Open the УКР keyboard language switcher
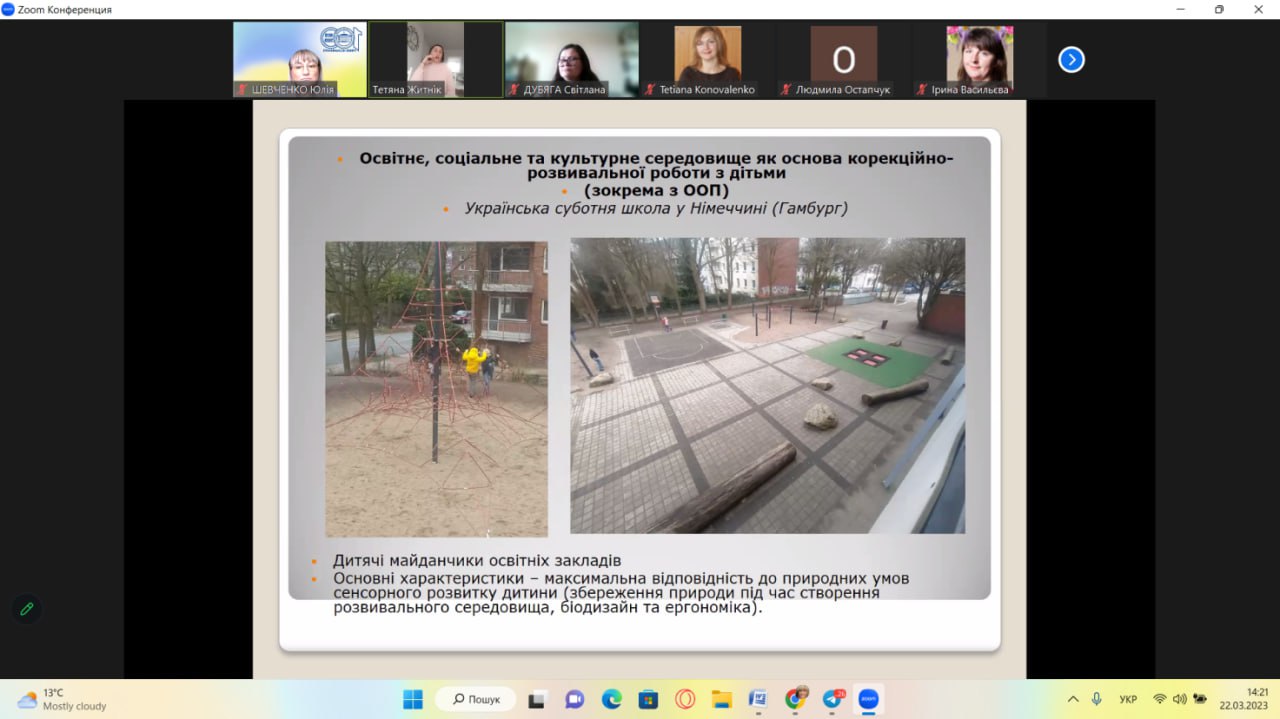The height and width of the screenshot is (719, 1280). click(1128, 699)
